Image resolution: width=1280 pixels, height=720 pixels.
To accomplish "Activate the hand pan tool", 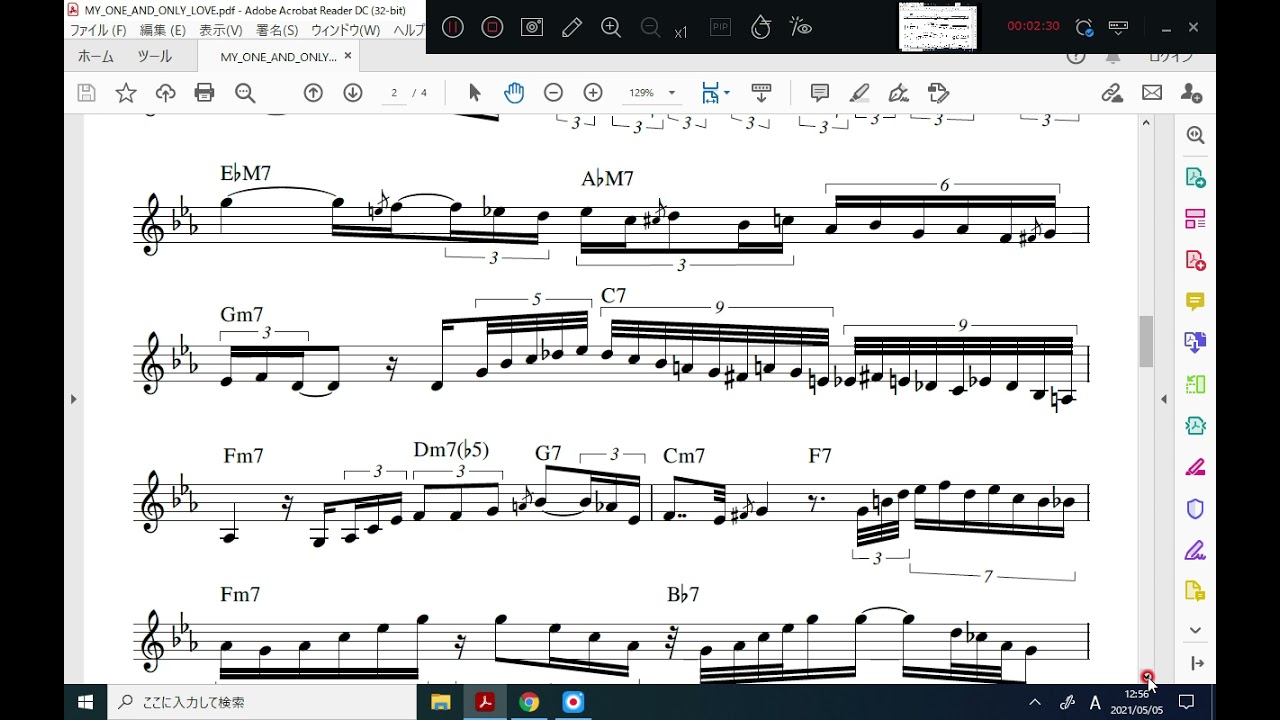I will (x=514, y=93).
